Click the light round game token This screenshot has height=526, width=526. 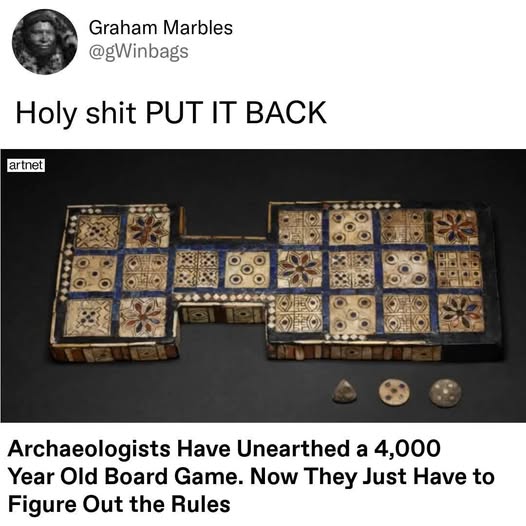click(394, 392)
